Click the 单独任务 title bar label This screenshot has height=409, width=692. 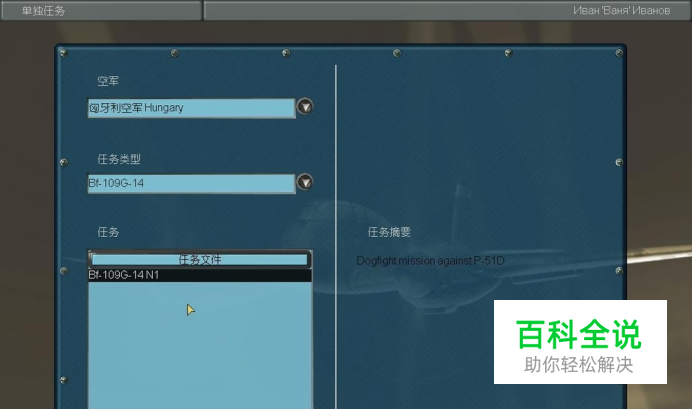[x=43, y=11]
